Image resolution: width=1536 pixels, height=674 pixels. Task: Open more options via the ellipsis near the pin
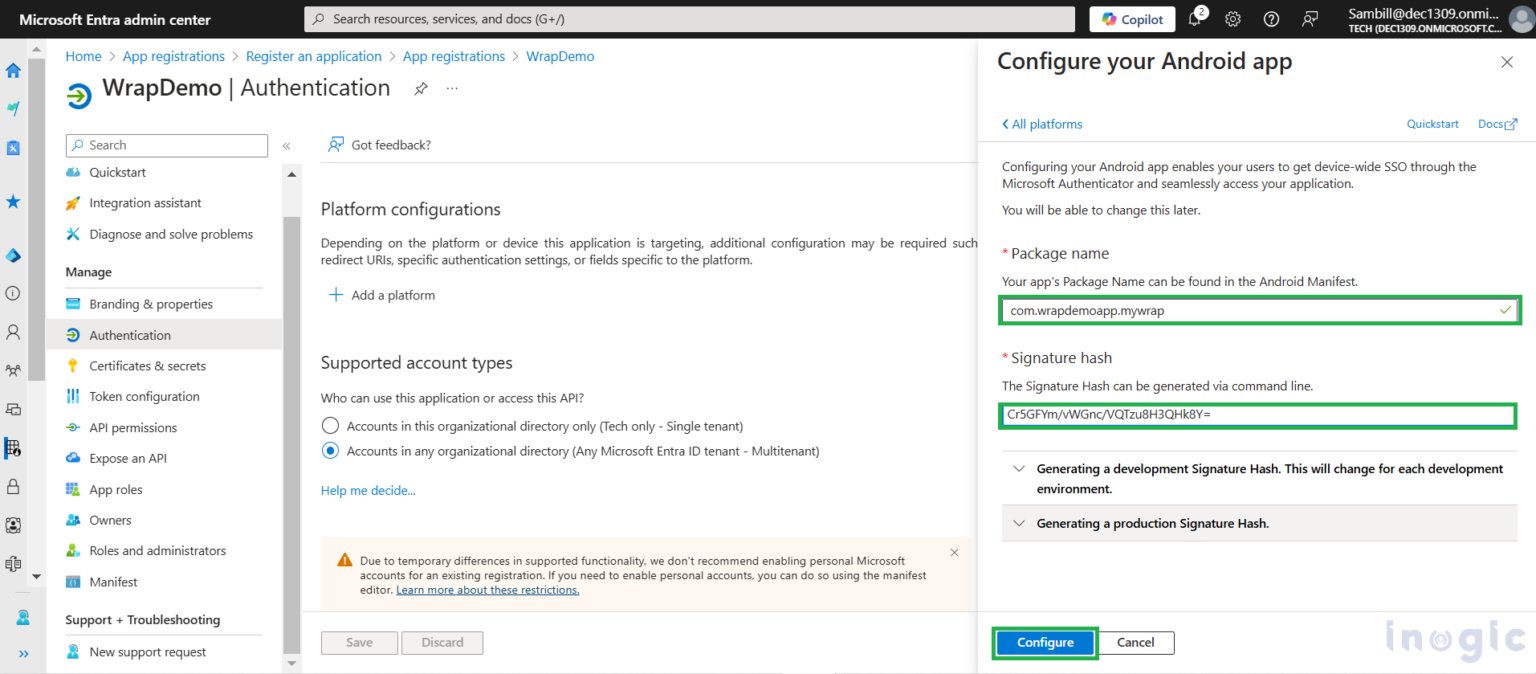(x=451, y=89)
